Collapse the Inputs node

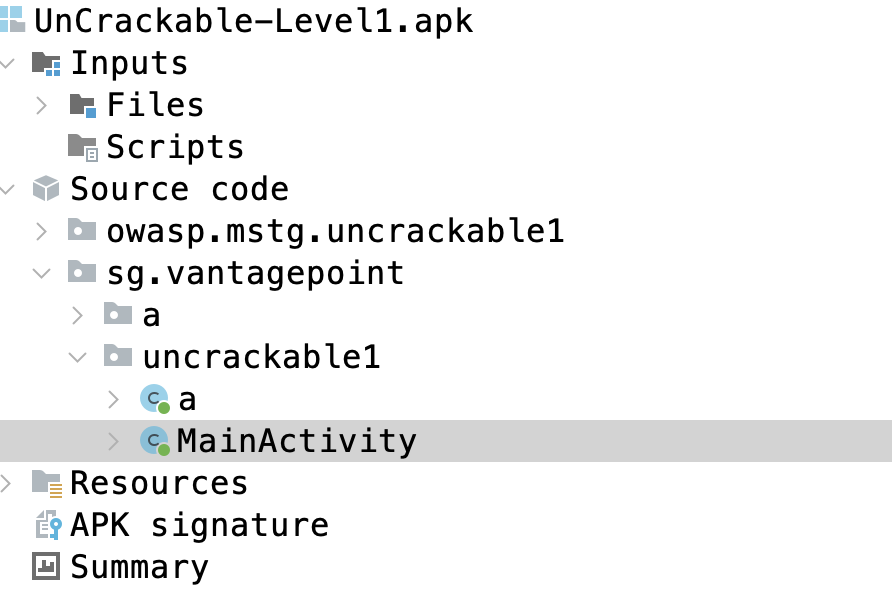[7, 63]
